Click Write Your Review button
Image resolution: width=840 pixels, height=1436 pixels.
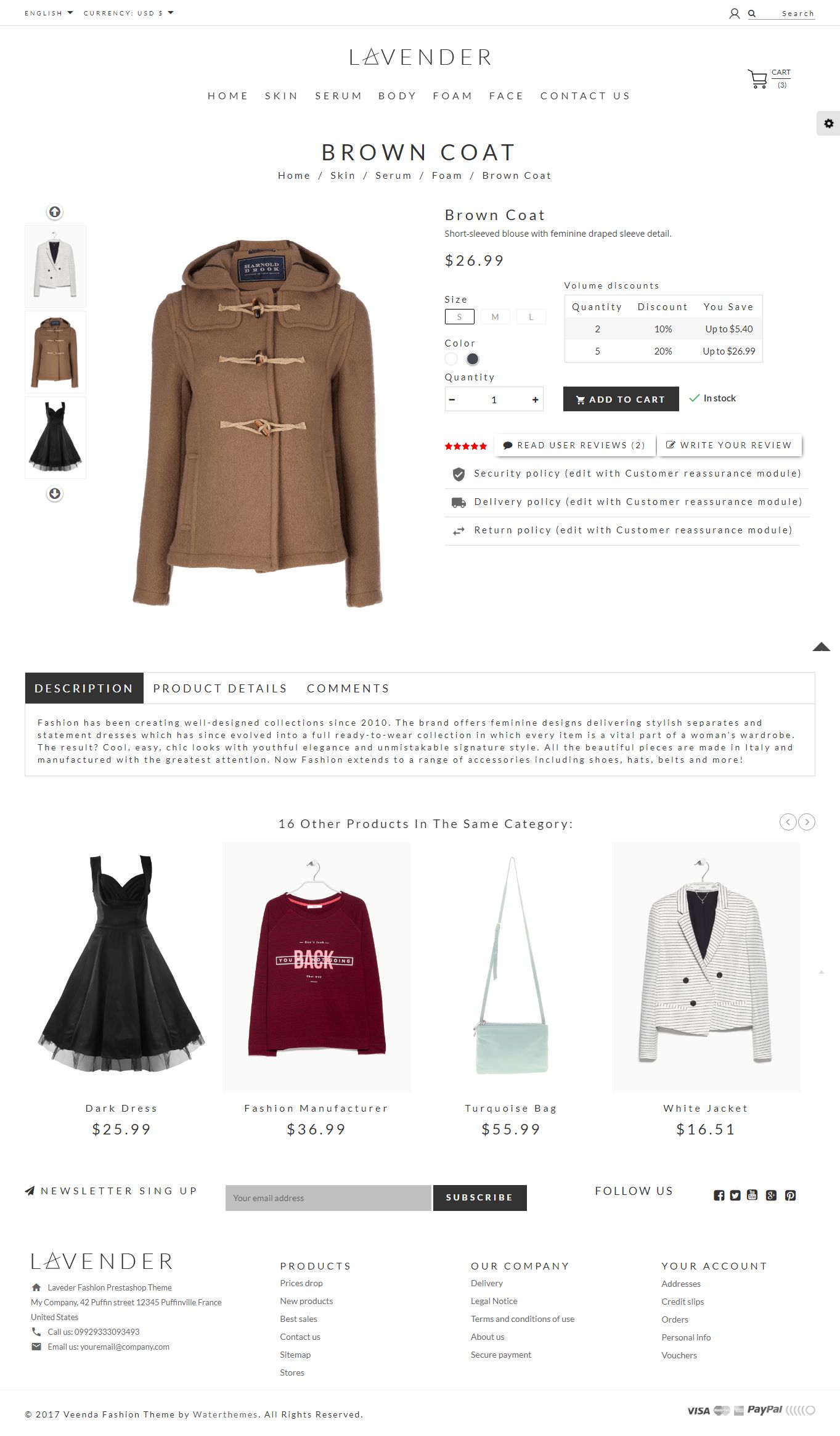[730, 445]
